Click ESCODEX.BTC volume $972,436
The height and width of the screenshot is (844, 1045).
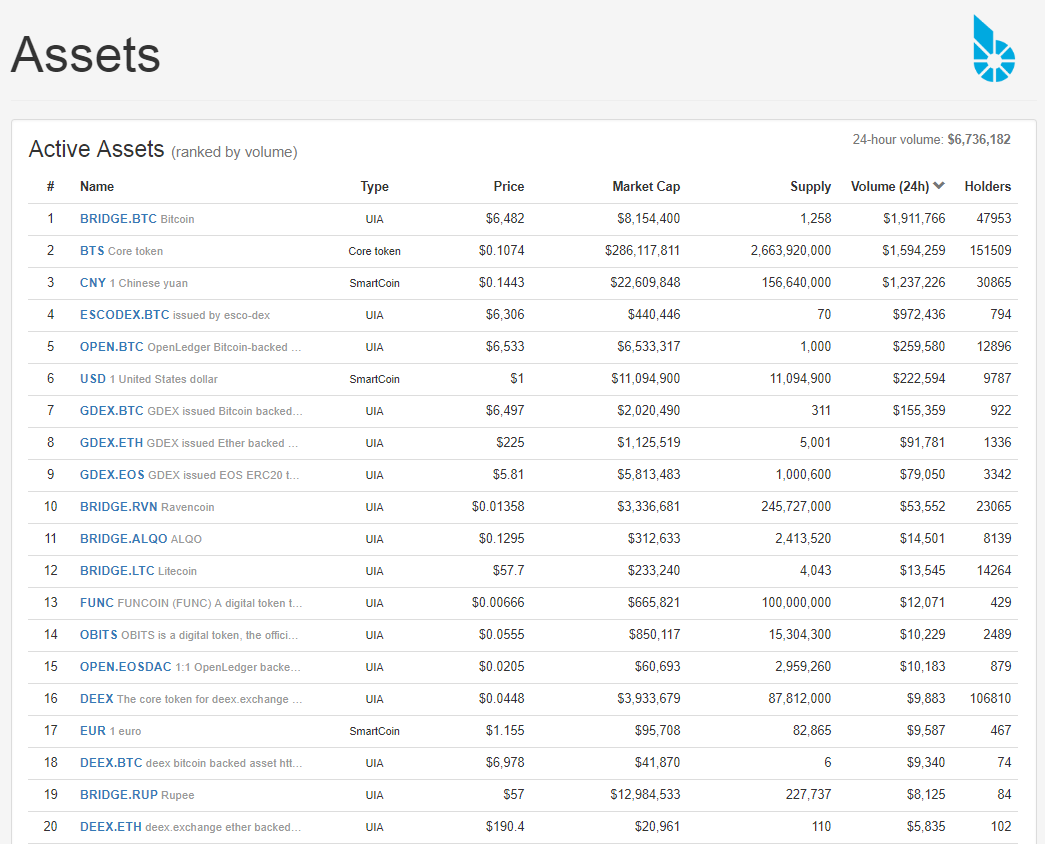[x=919, y=315]
